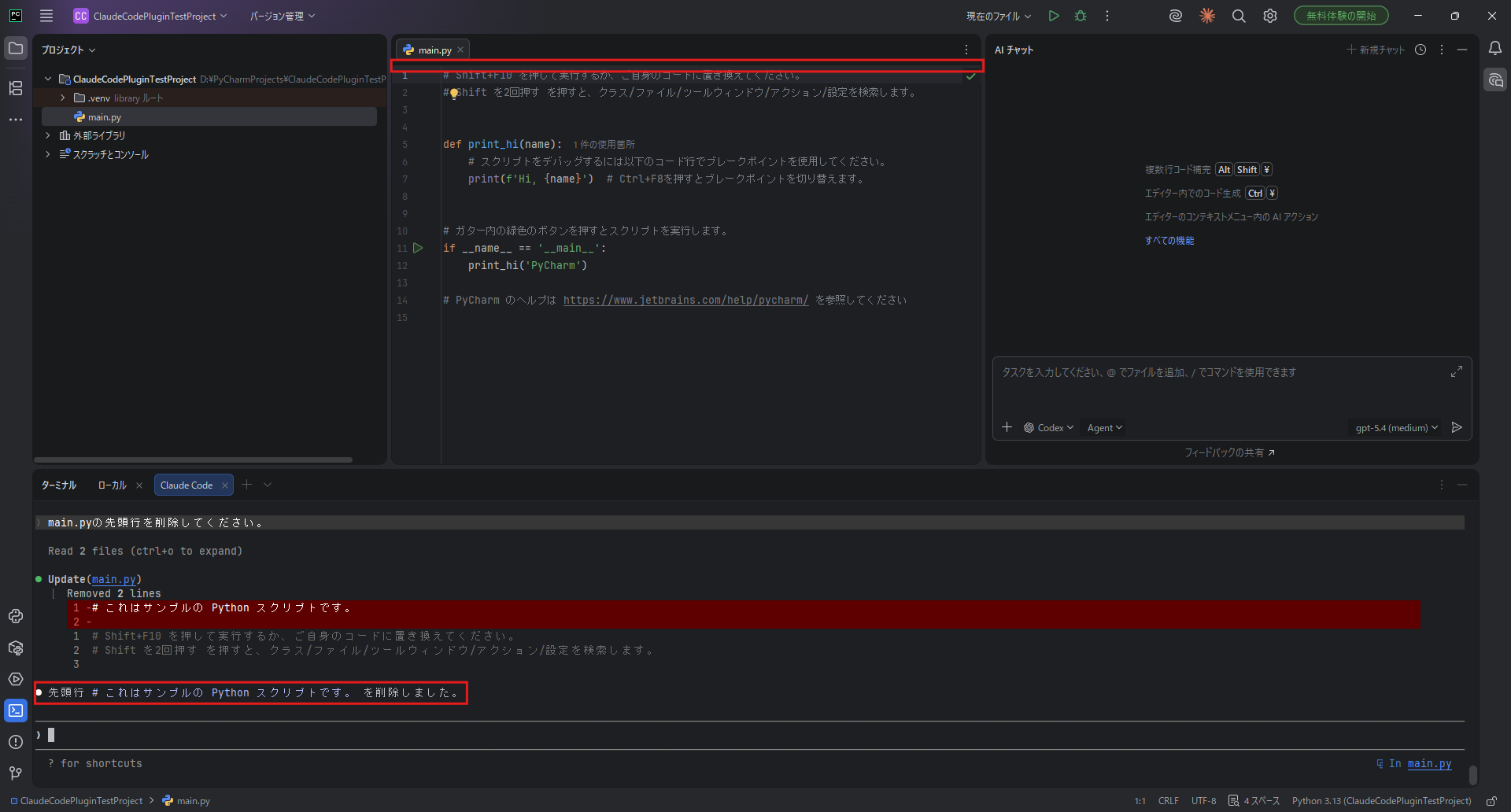1511x812 pixels.
Task: Open the Codex agent dropdown
Action: 1049,428
